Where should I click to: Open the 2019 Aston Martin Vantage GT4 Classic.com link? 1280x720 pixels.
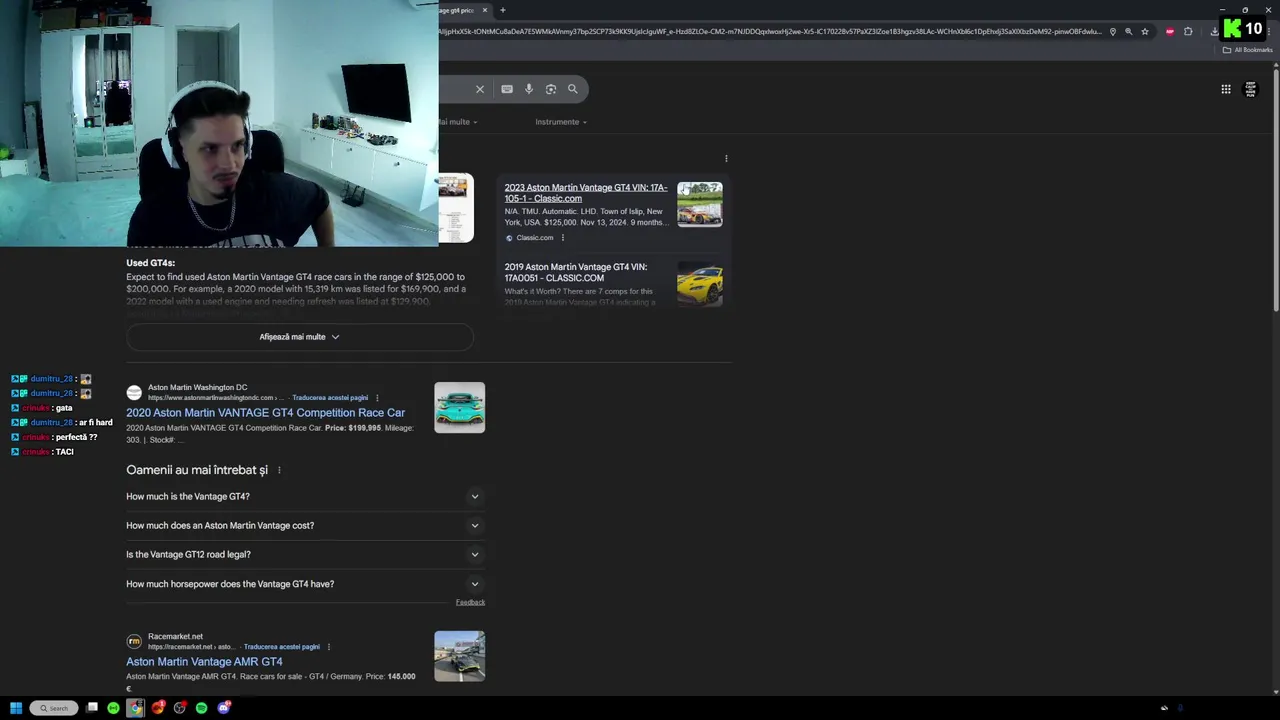[576, 272]
